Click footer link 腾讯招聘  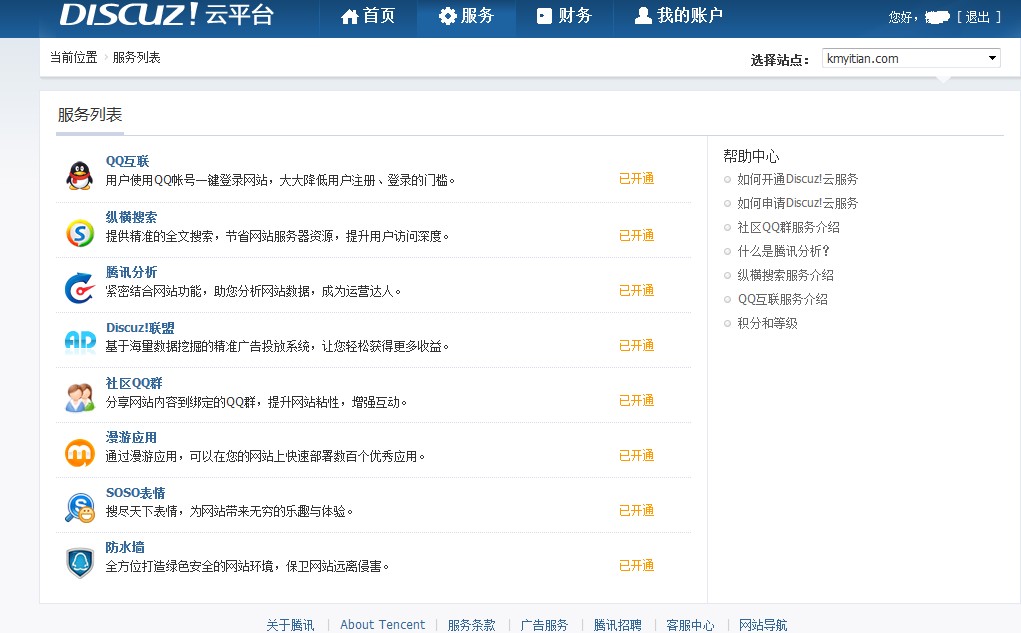(x=617, y=625)
